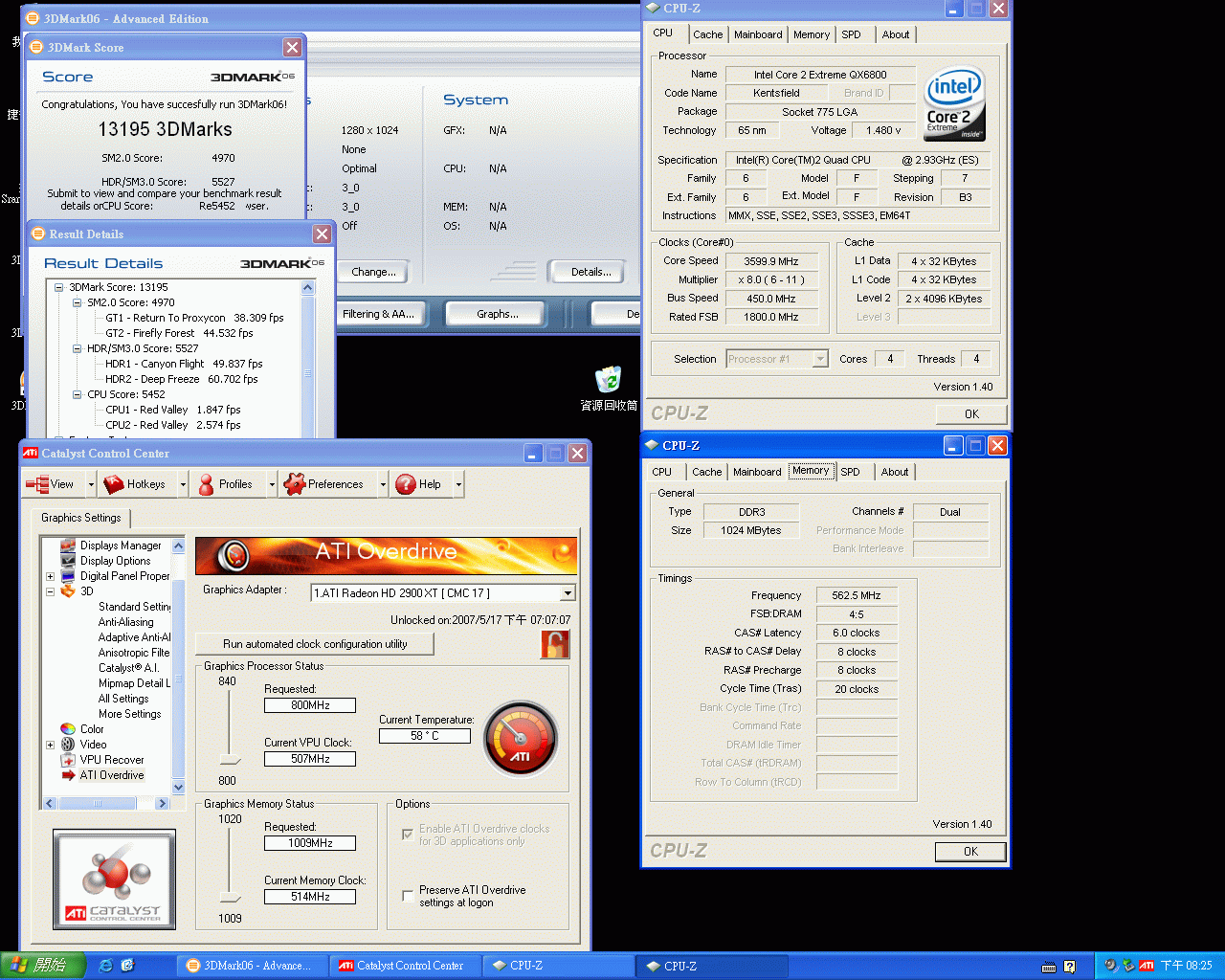Open the View dropdown arrow in Catalyst toolbar

point(91,484)
